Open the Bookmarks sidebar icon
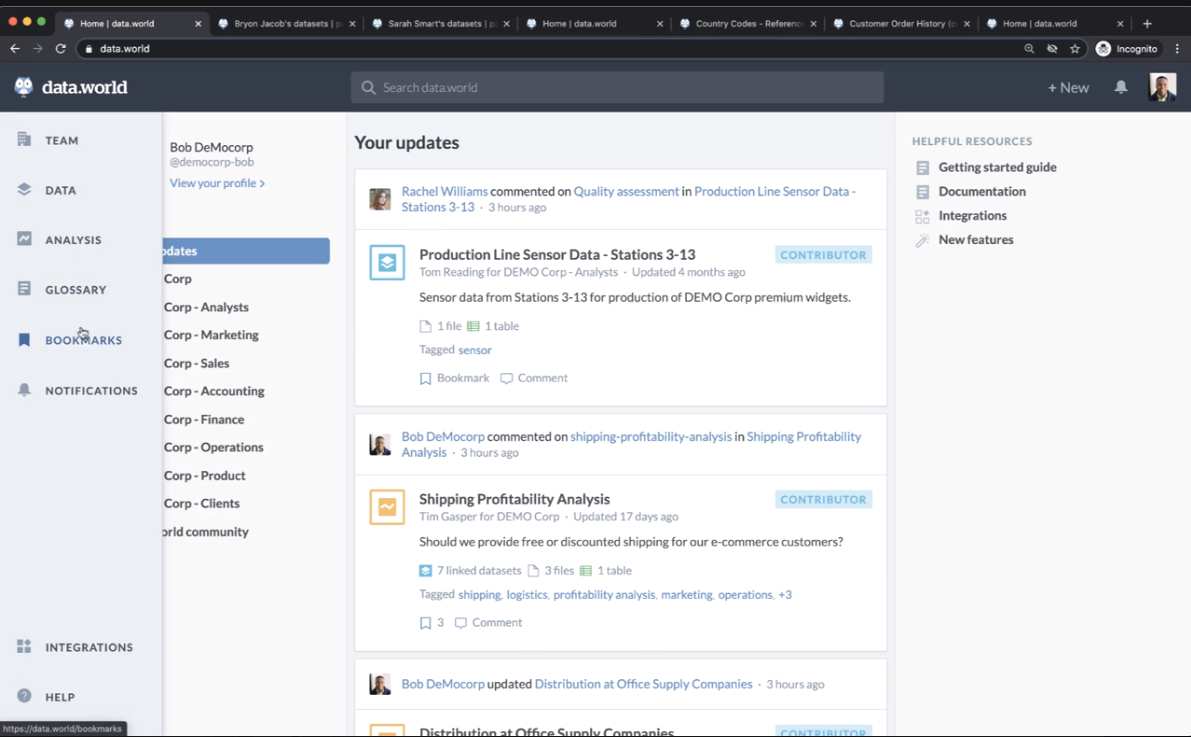Screen dimensions: 1191x737 (24, 340)
